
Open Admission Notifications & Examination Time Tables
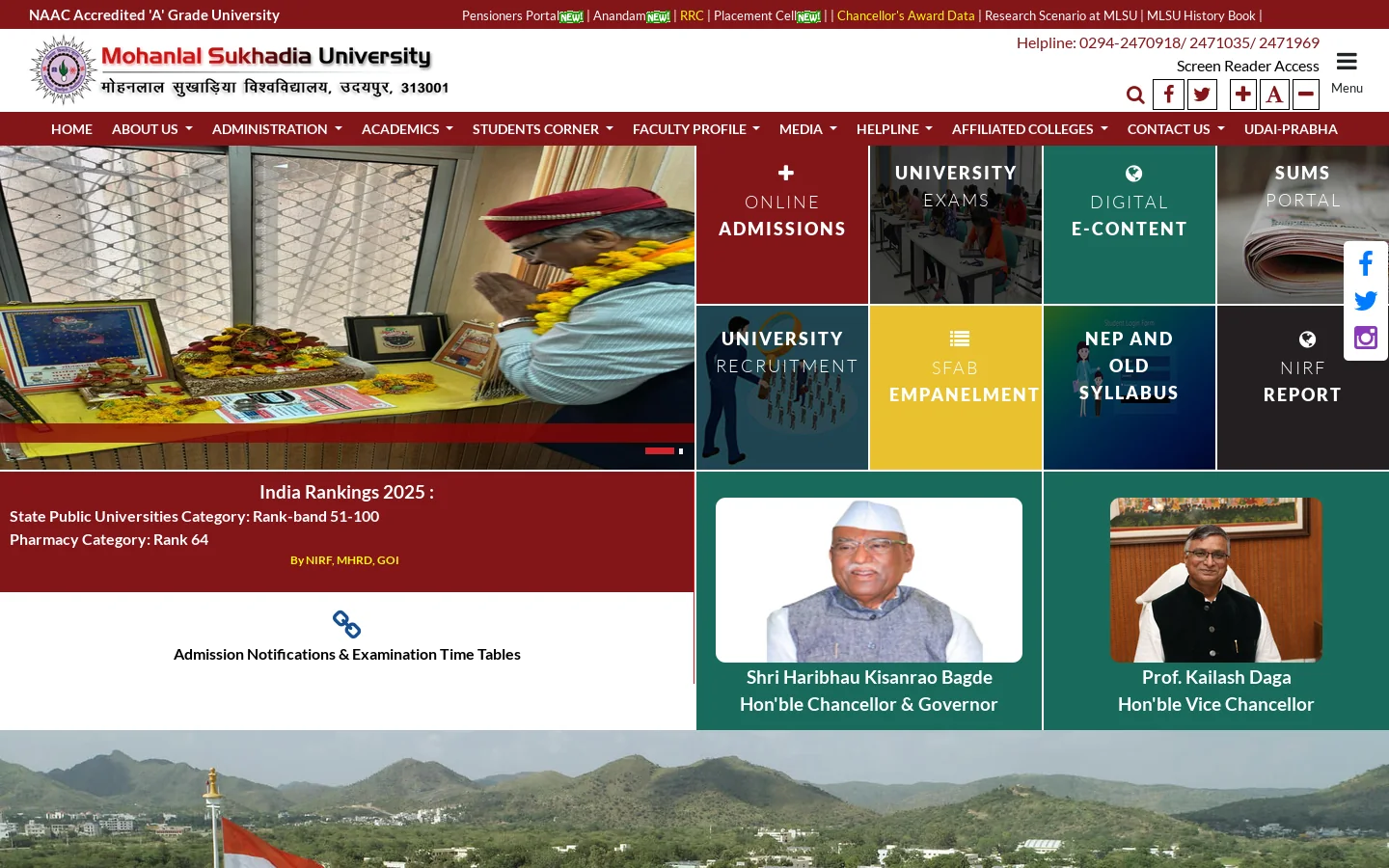click(x=347, y=654)
